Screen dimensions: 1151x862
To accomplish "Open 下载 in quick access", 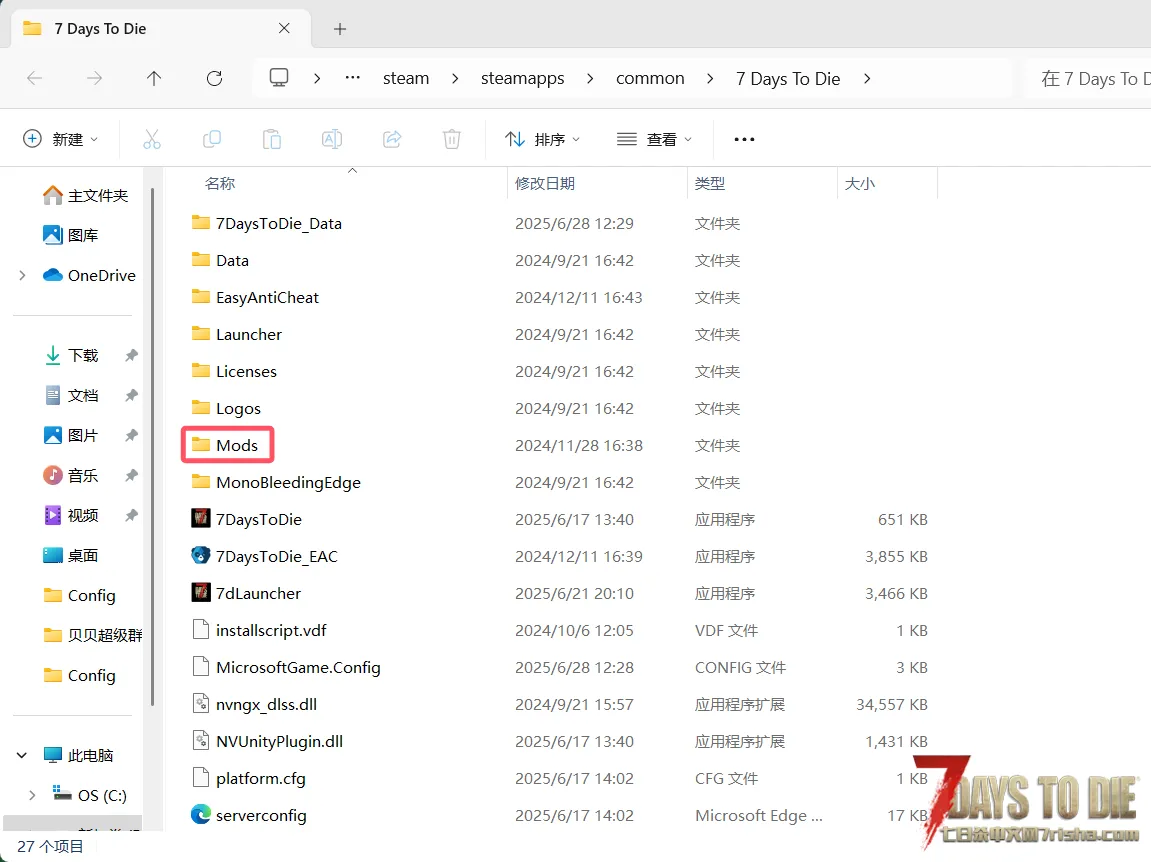I will [x=71, y=355].
